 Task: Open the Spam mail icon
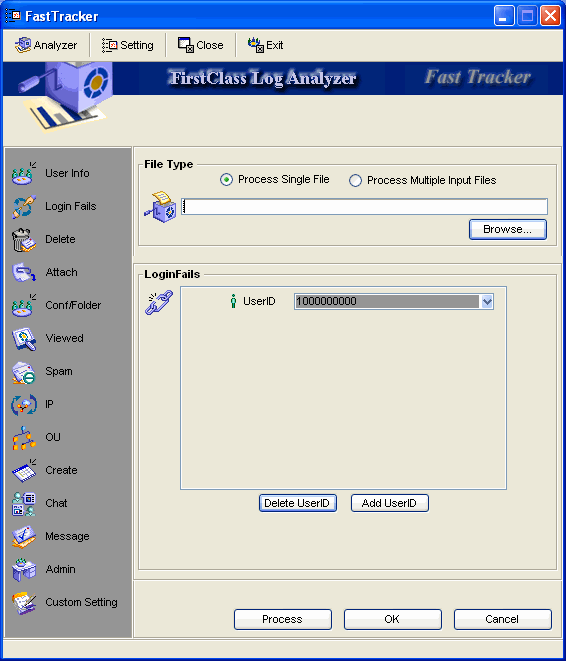(24, 372)
